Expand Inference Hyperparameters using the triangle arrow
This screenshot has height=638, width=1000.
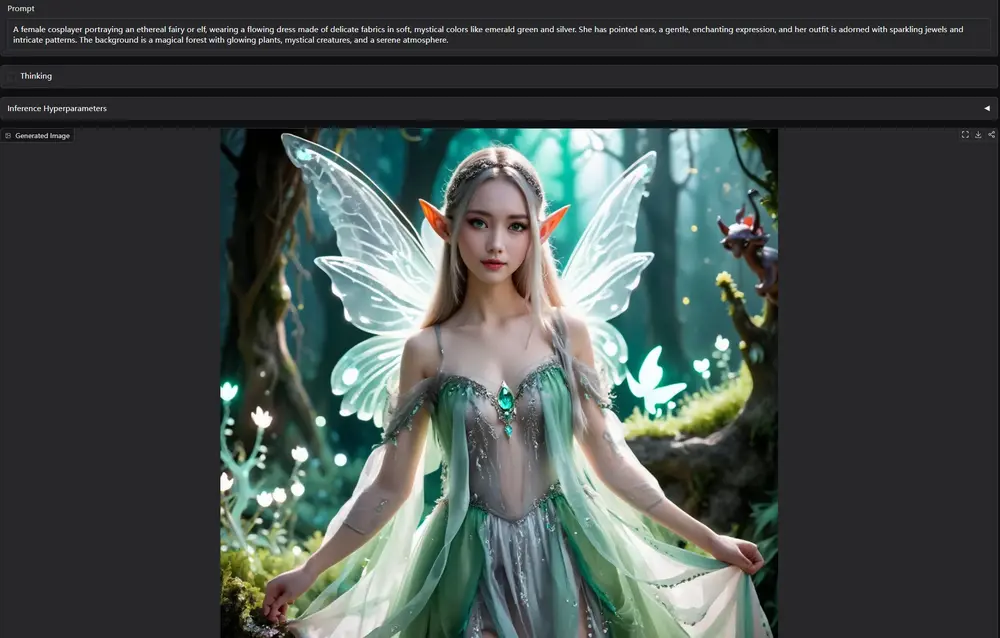(986, 108)
